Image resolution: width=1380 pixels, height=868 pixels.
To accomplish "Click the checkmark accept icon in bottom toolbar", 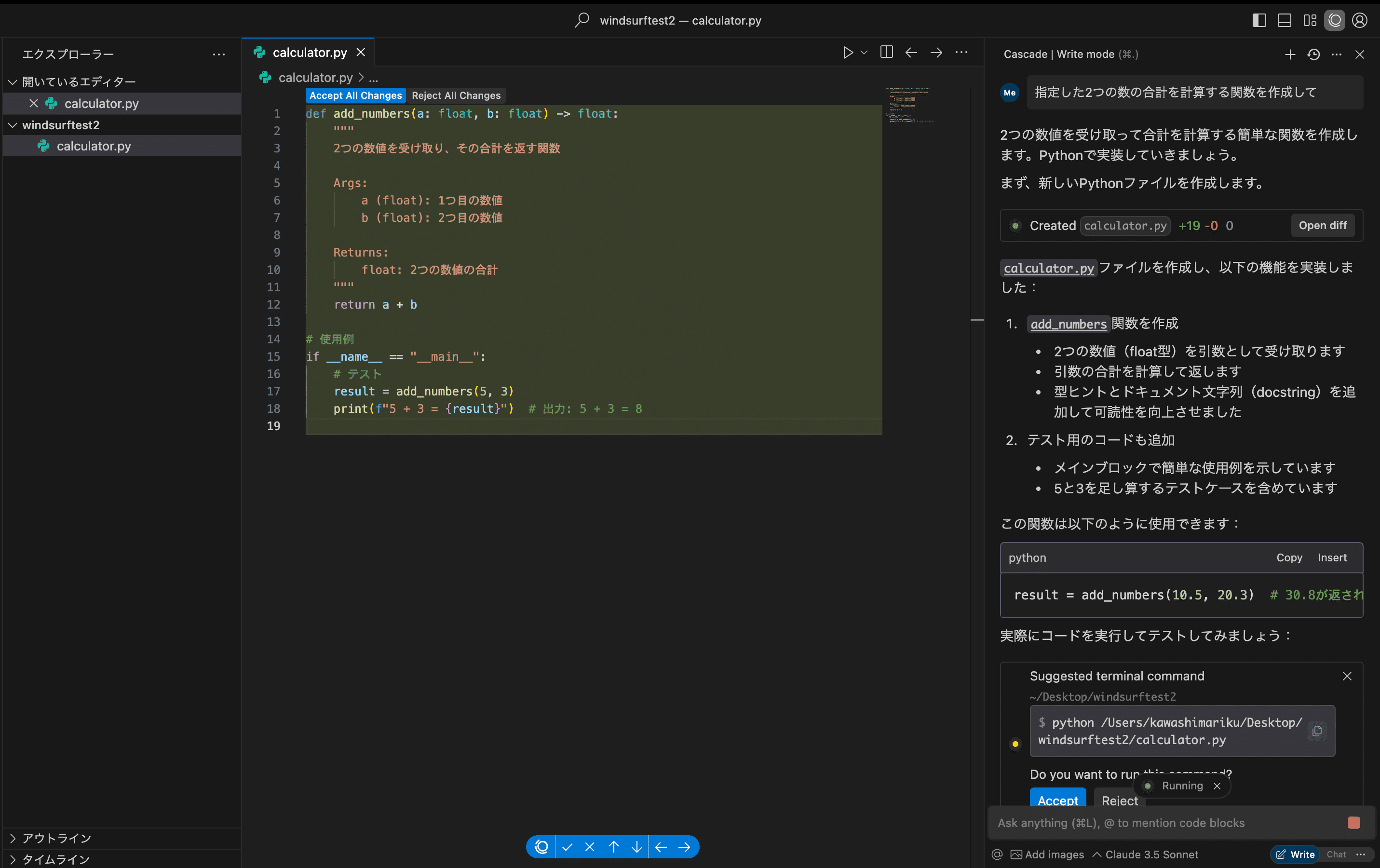I will pyautogui.click(x=568, y=847).
